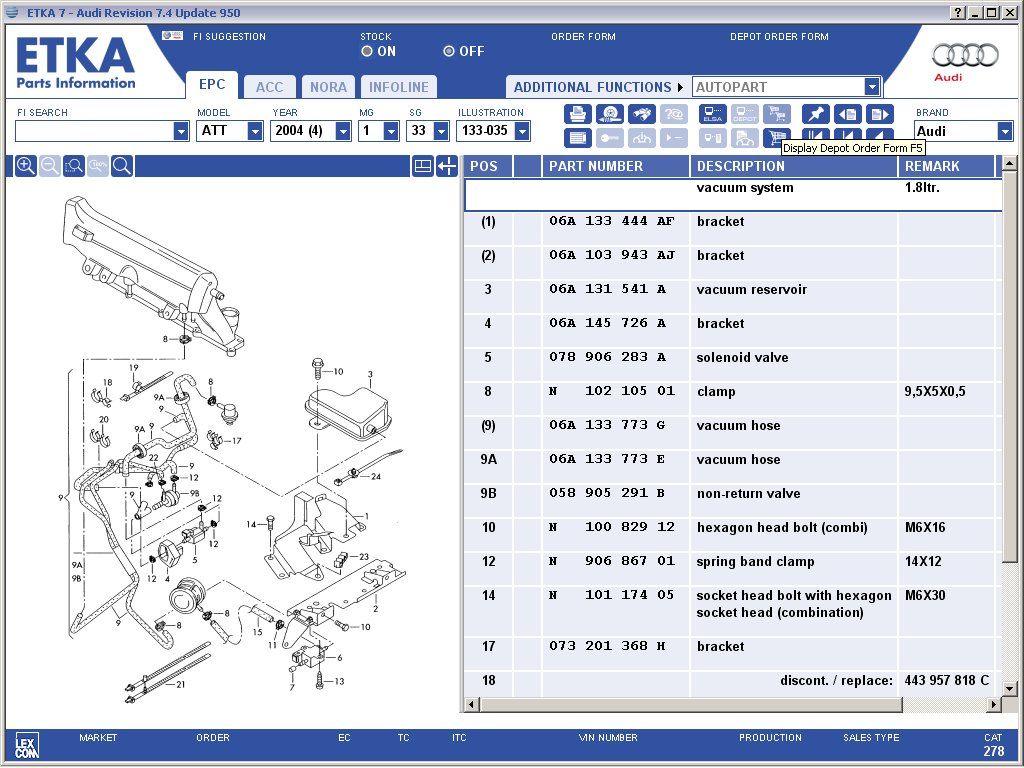Switch to the ACC tab

tap(270, 87)
